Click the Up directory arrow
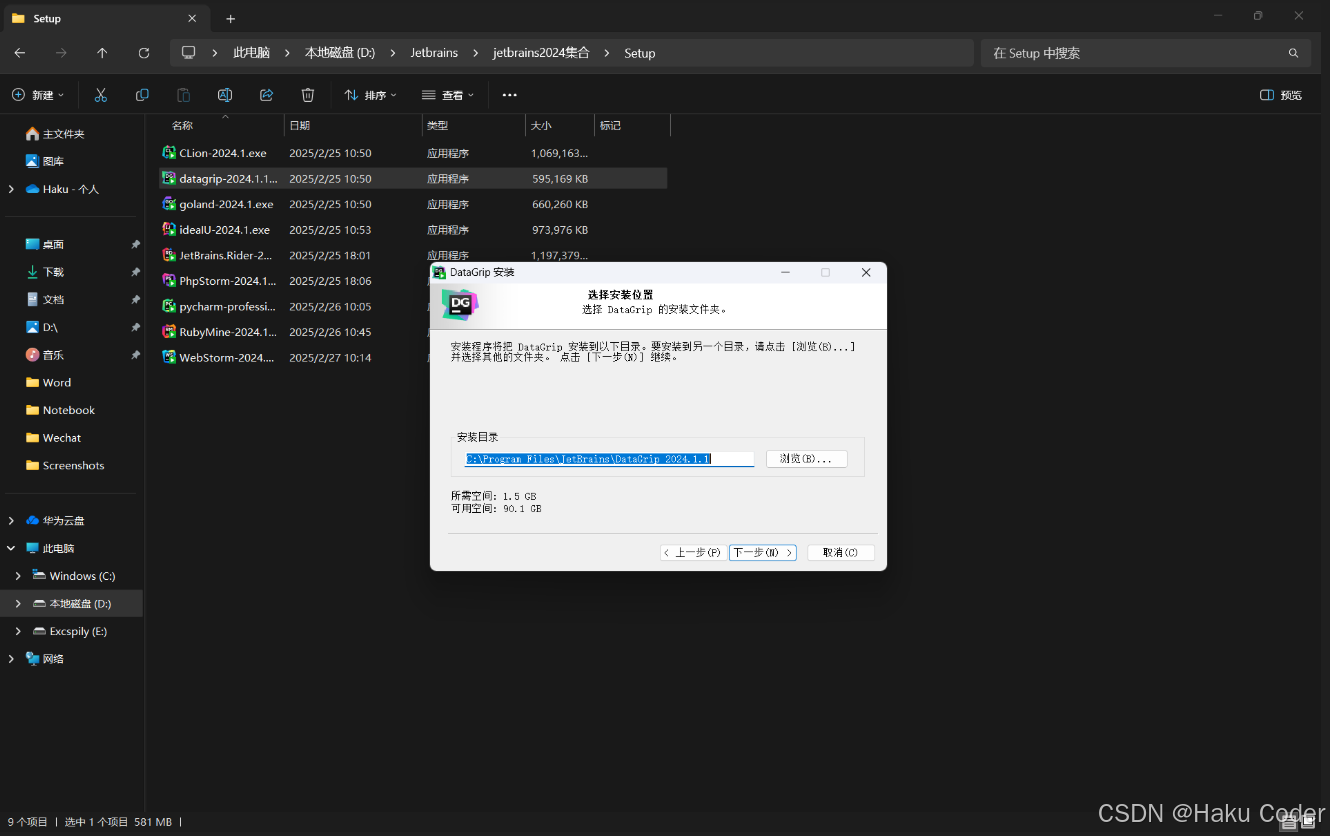The image size is (1330, 836). (x=102, y=53)
